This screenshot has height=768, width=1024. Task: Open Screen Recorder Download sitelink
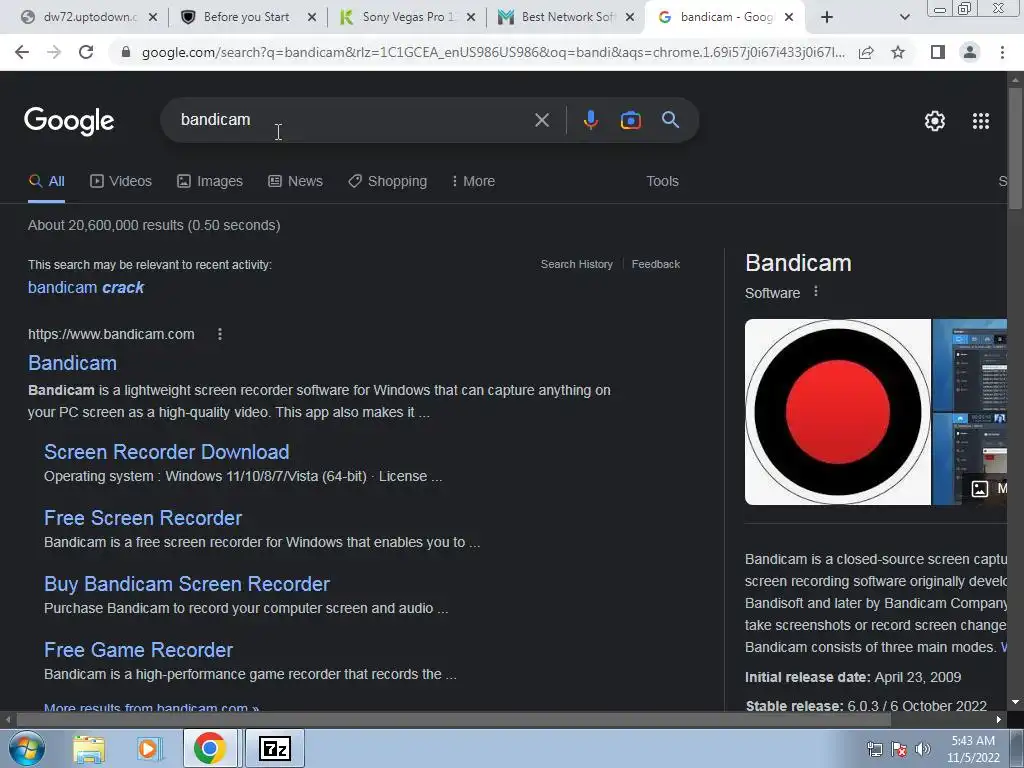coord(167,452)
